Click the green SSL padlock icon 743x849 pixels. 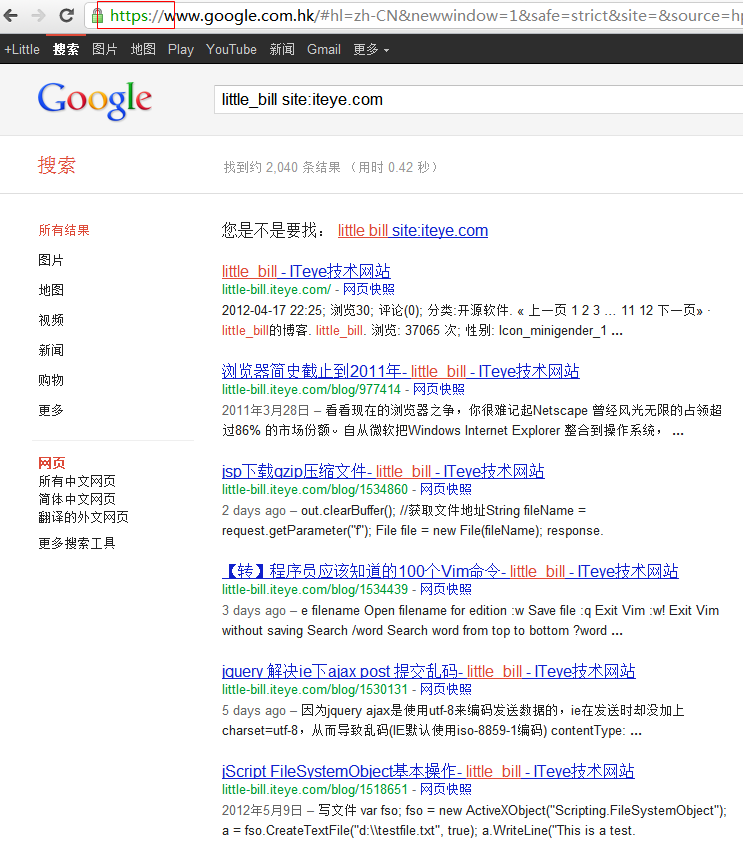coord(97,16)
